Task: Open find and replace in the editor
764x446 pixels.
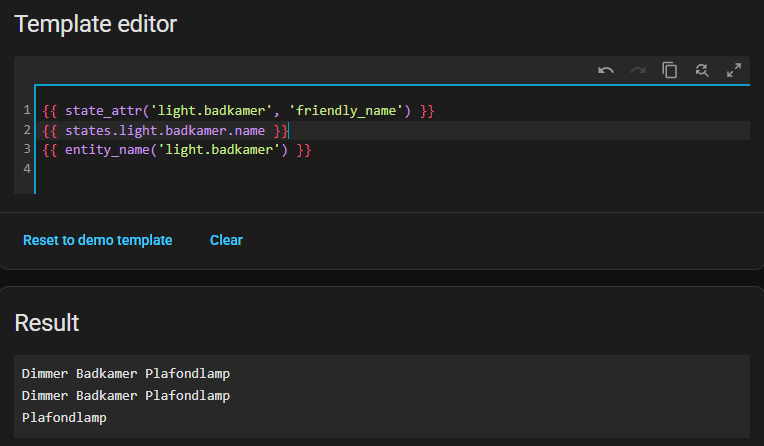Action: [x=702, y=70]
